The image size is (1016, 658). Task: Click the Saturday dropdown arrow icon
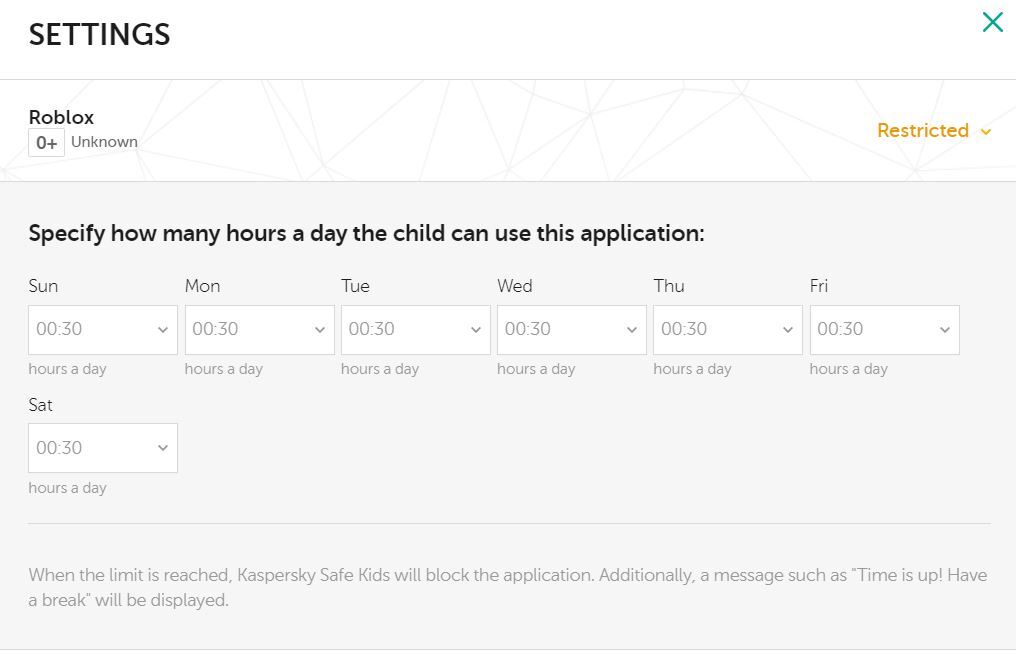click(163, 448)
